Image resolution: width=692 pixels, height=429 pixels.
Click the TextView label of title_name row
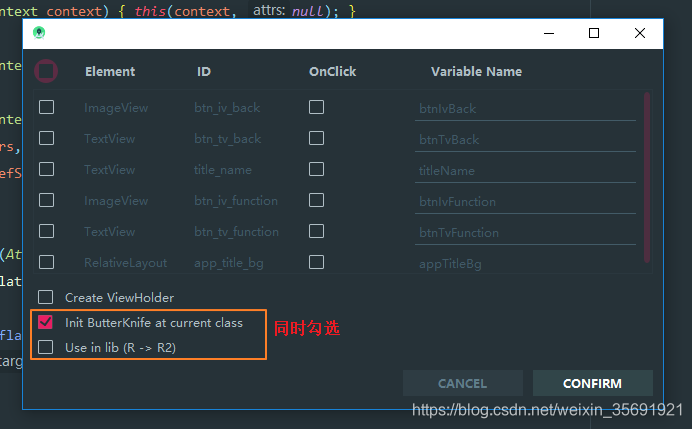point(110,170)
